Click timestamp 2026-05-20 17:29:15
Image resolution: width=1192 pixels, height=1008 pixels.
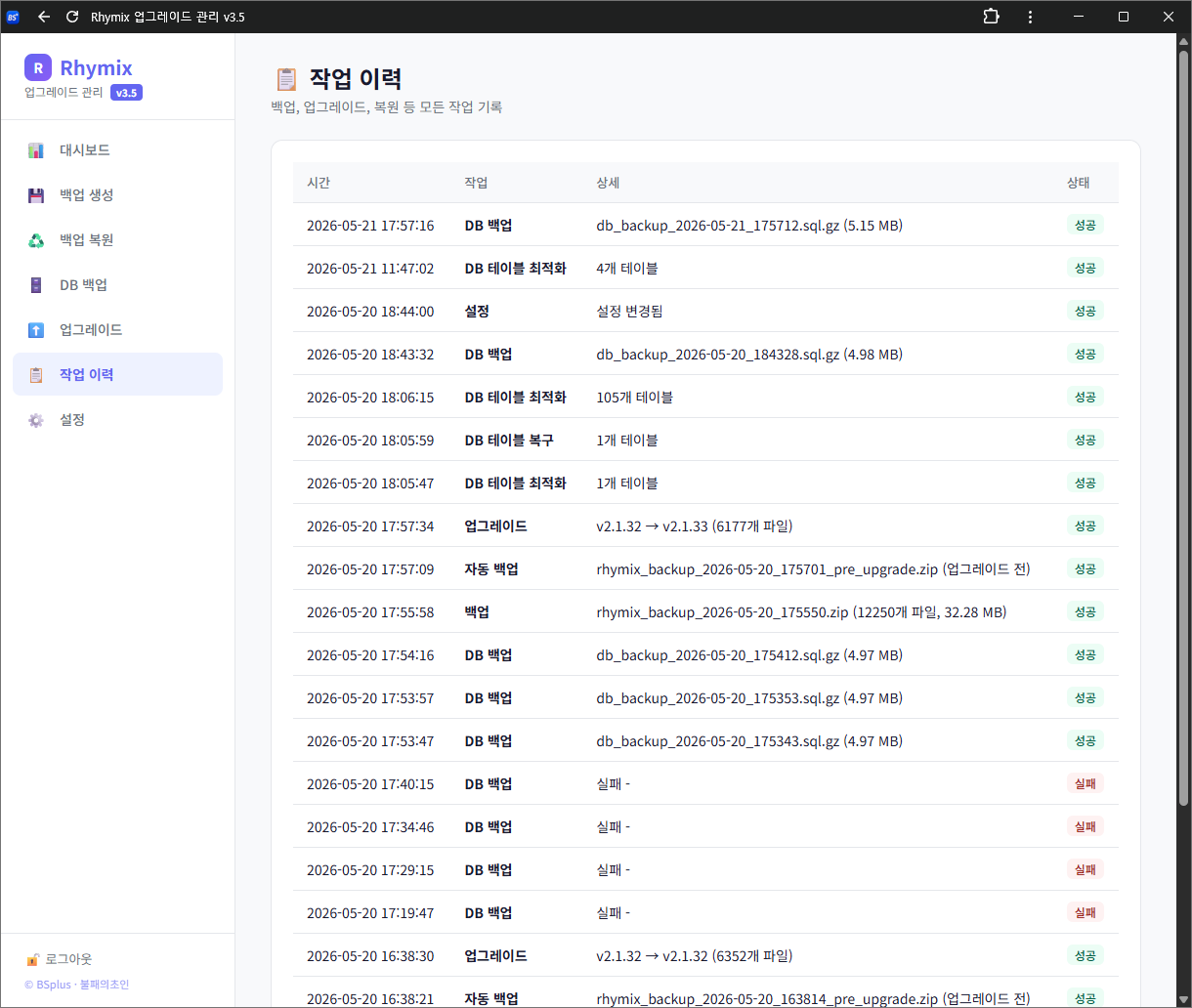click(x=370, y=870)
